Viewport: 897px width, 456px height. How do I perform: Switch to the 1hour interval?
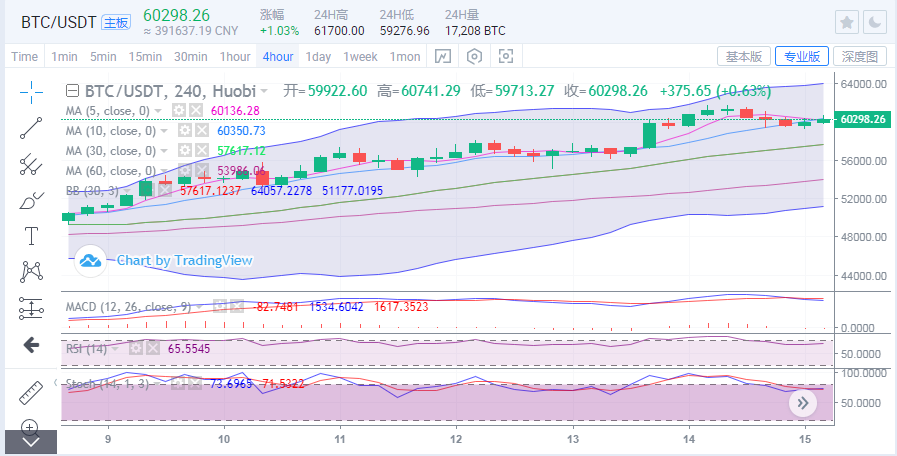tap(235, 57)
